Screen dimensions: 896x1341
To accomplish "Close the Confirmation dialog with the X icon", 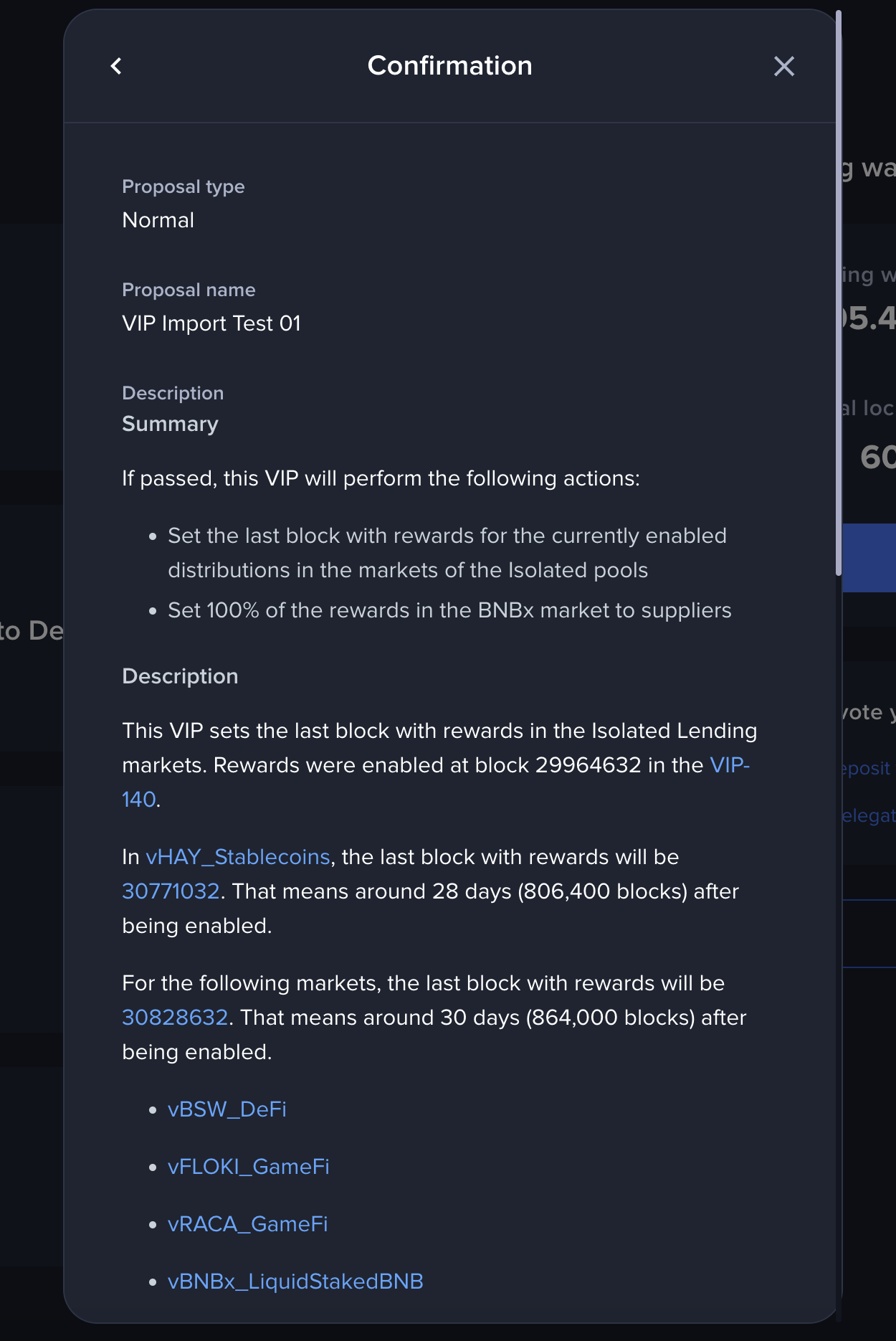I will tap(784, 66).
